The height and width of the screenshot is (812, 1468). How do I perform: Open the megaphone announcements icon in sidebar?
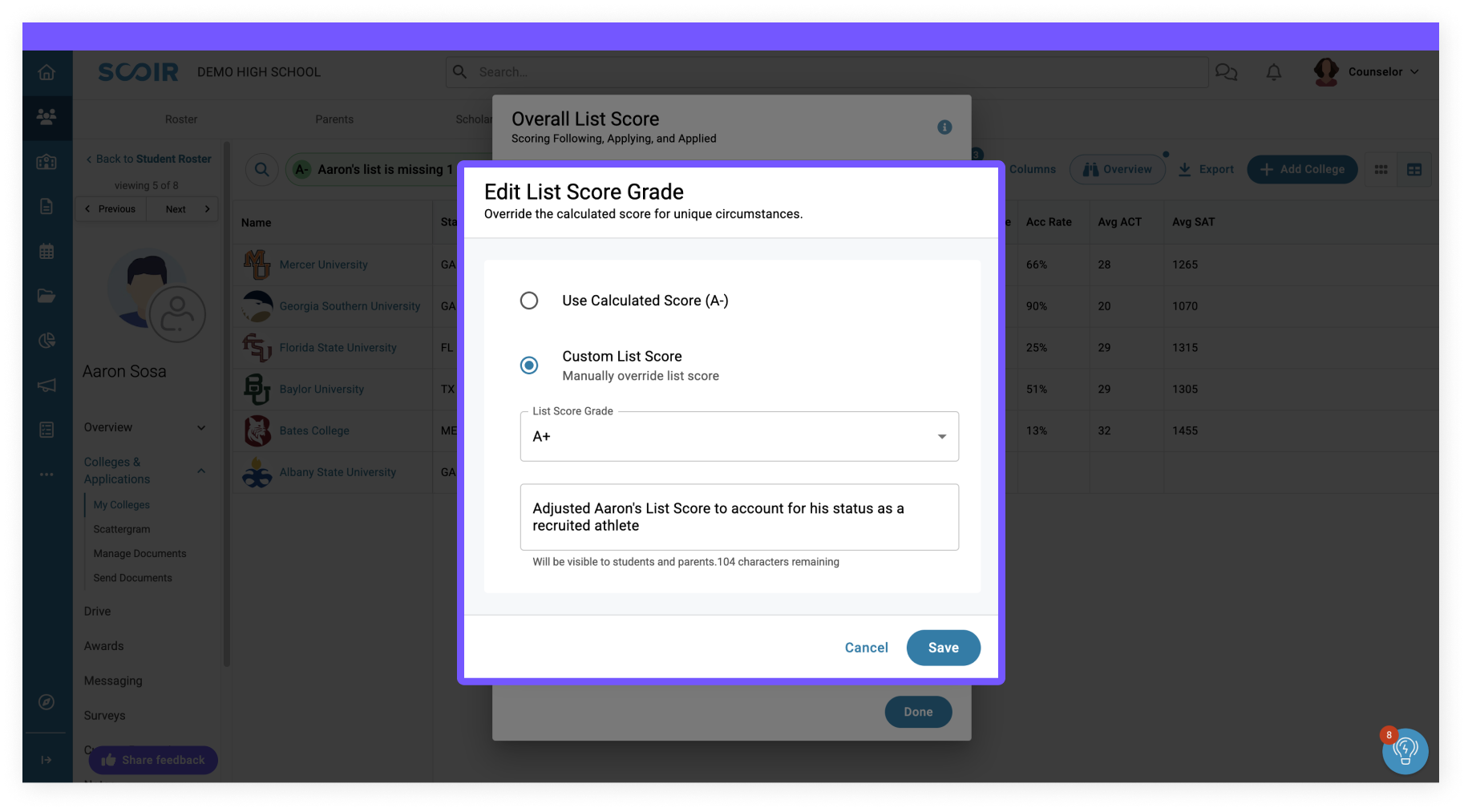pyautogui.click(x=47, y=386)
